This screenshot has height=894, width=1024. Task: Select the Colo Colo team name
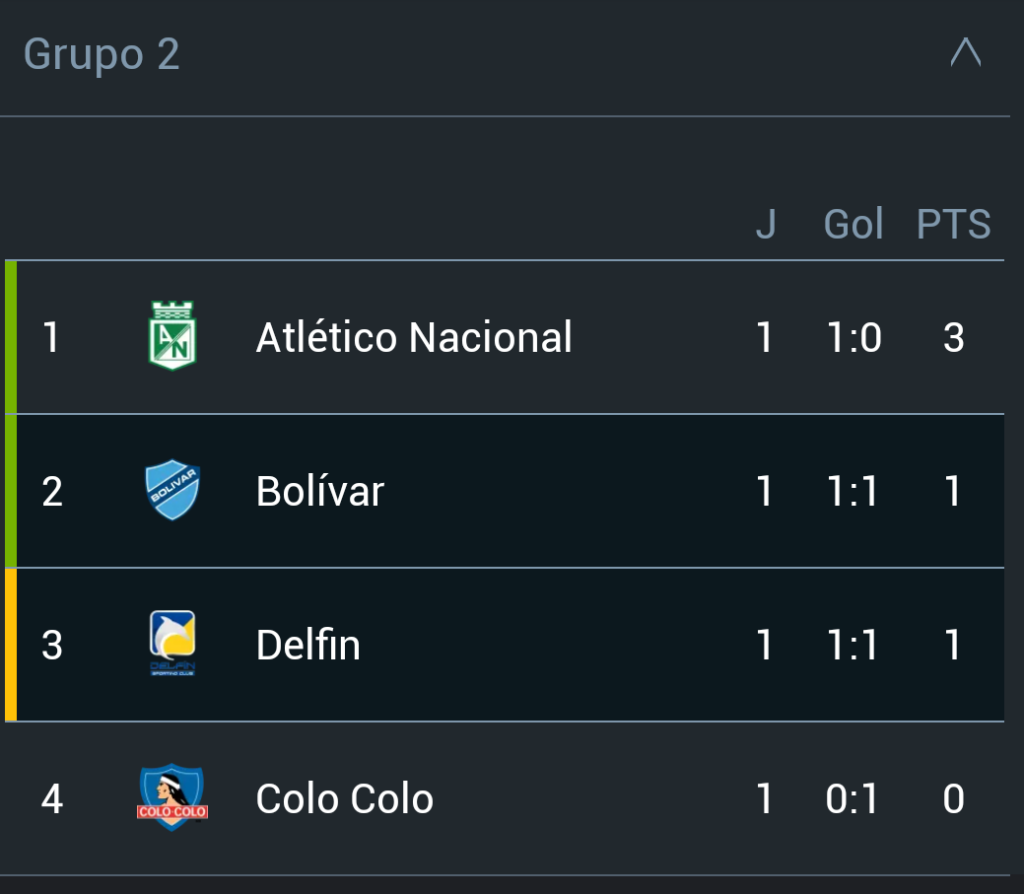(x=345, y=799)
